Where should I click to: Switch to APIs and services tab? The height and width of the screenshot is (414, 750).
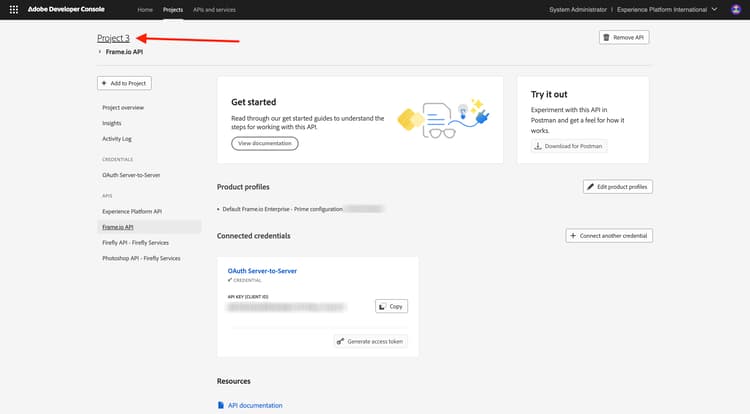coord(214,10)
